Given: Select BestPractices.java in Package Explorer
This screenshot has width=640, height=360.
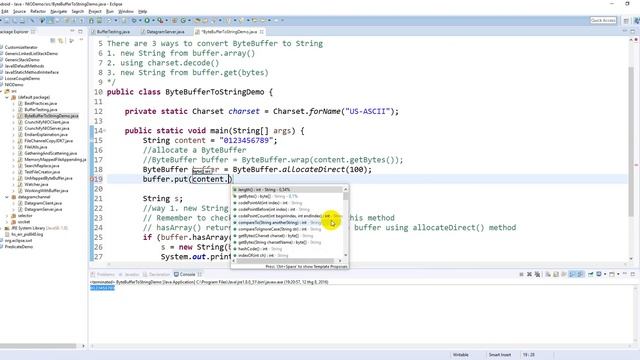Looking at the screenshot, I should coord(40,103).
